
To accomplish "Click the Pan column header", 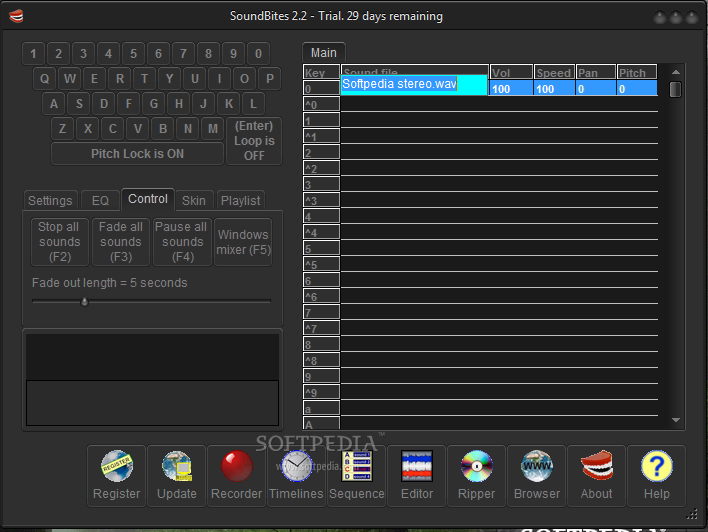I will (x=596, y=72).
